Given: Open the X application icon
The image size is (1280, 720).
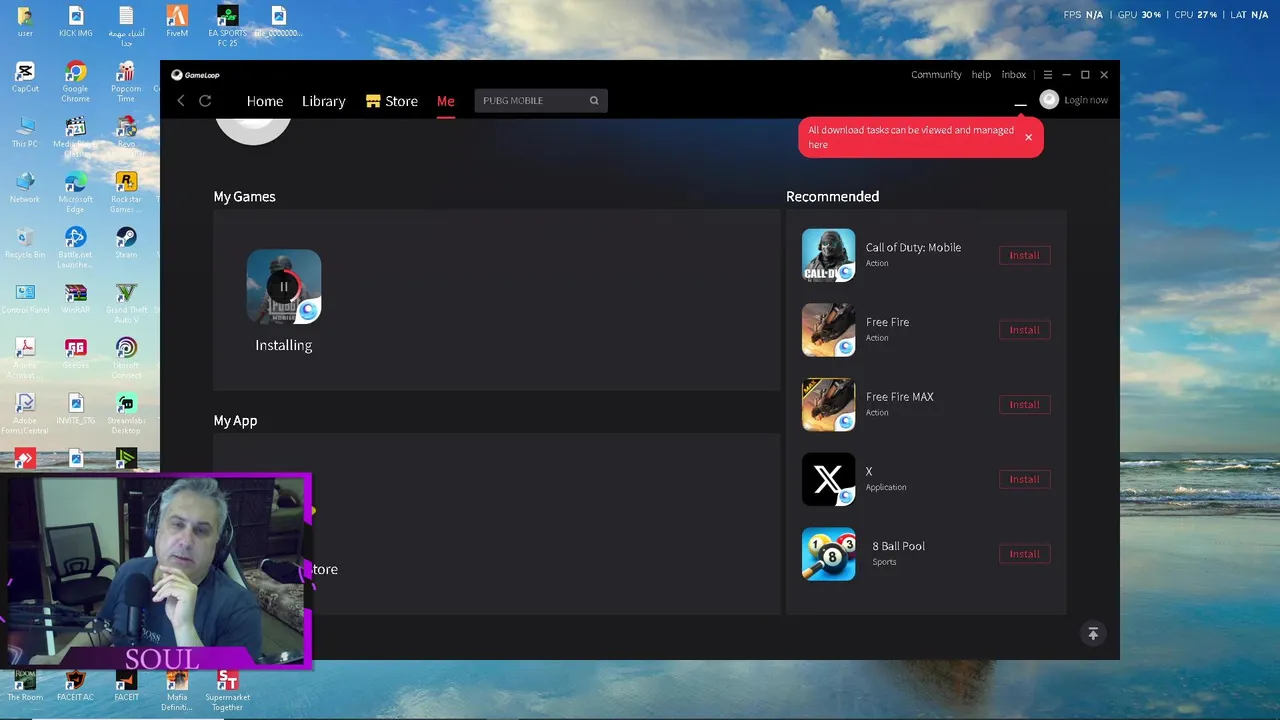Looking at the screenshot, I should coord(828,479).
